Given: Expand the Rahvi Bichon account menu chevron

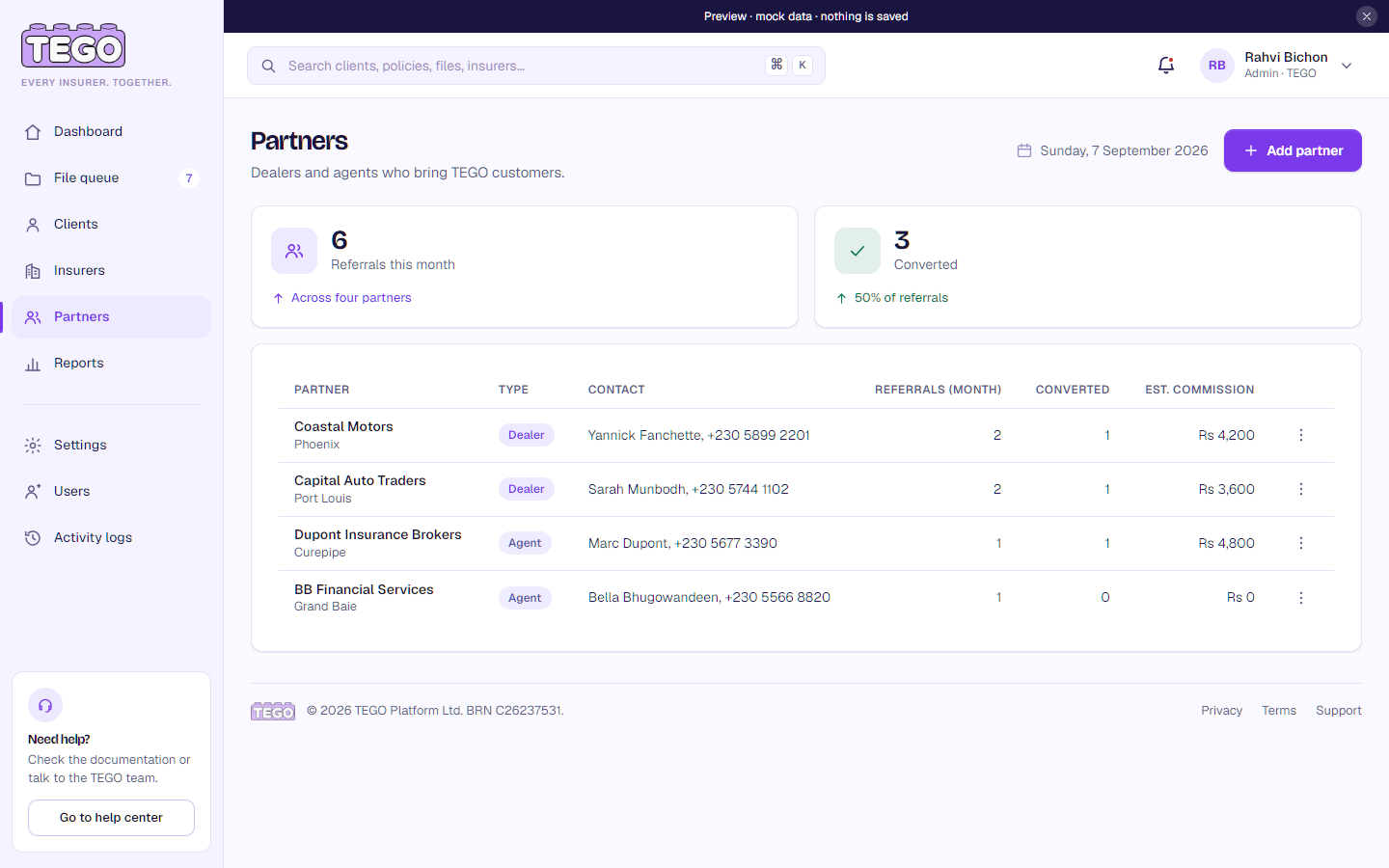Looking at the screenshot, I should pyautogui.click(x=1347, y=66).
